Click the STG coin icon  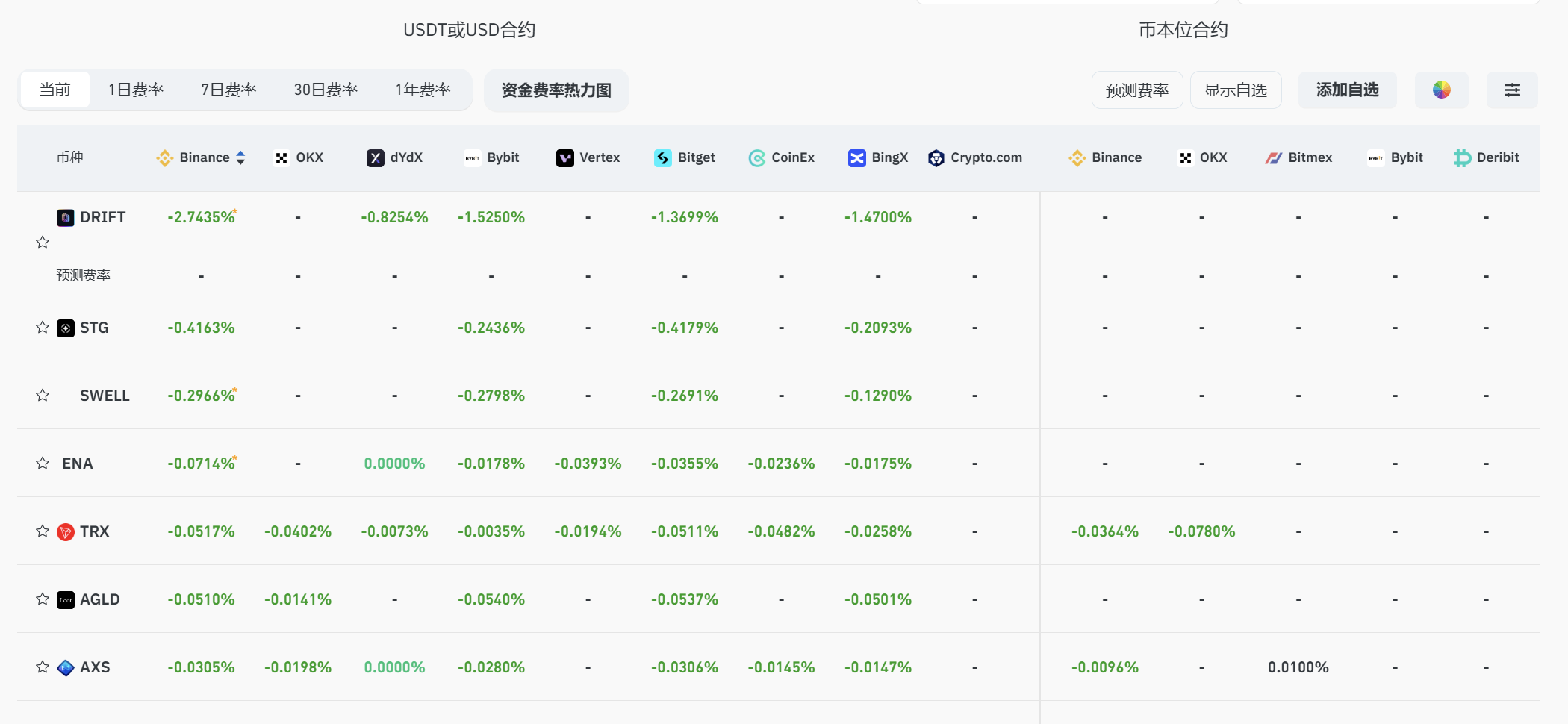pyautogui.click(x=66, y=328)
